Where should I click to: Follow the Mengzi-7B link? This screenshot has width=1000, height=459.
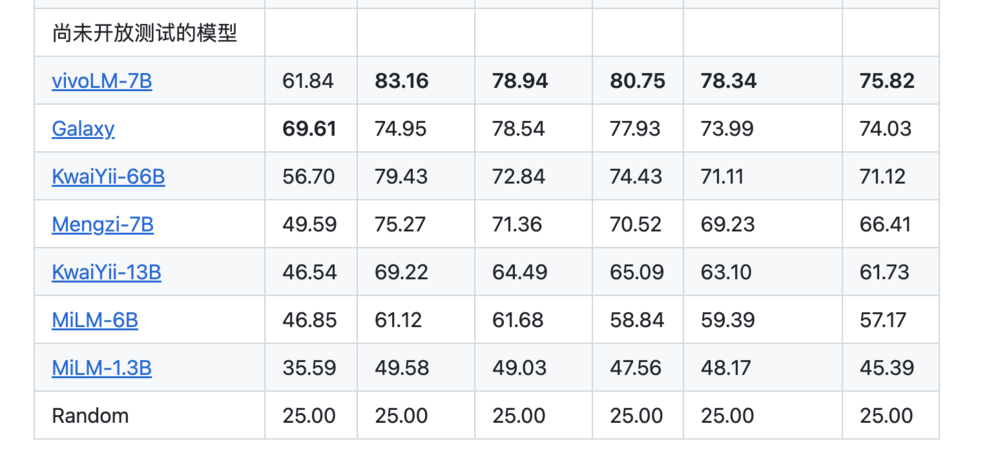[103, 224]
